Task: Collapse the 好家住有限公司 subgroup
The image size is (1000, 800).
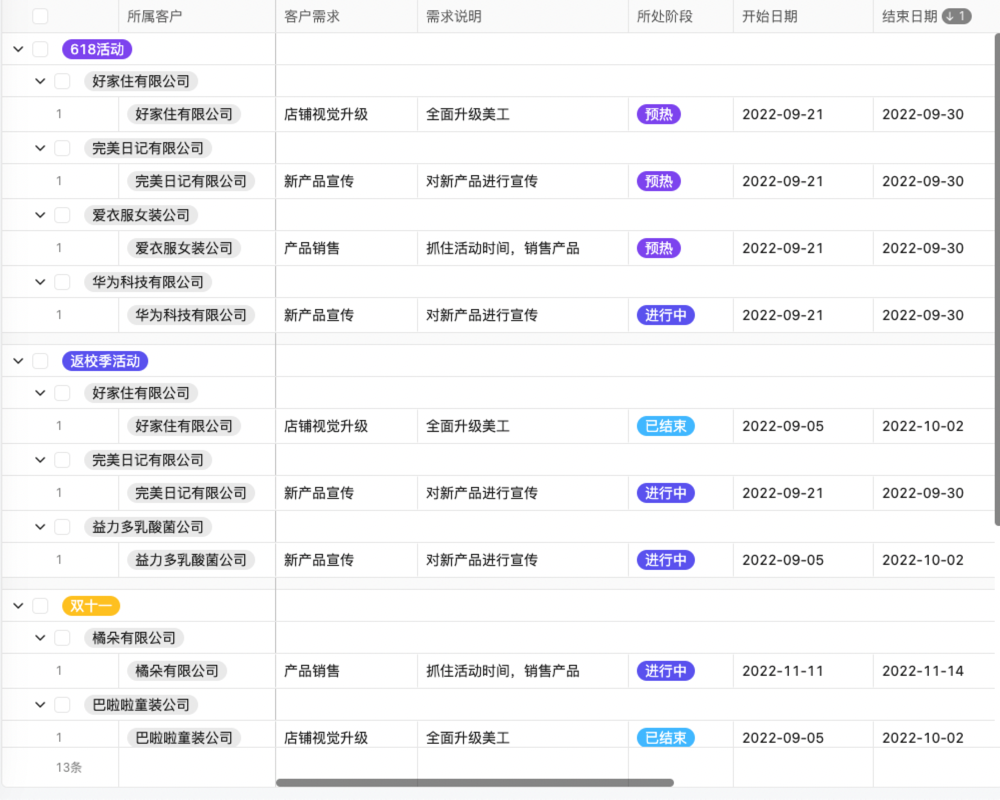Action: [x=39, y=81]
